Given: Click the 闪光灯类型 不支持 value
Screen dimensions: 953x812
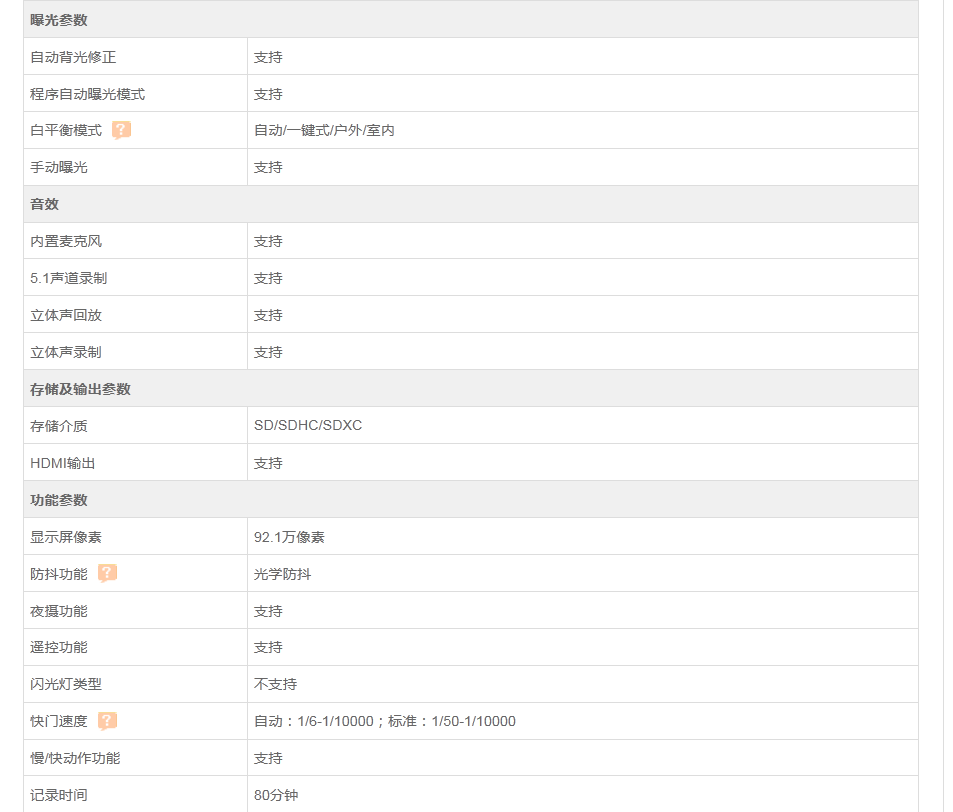Looking at the screenshot, I should click(275, 684).
